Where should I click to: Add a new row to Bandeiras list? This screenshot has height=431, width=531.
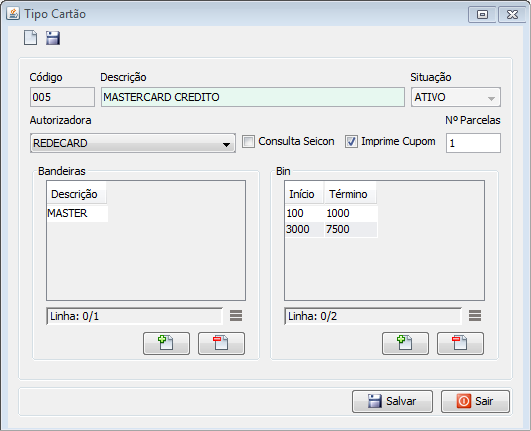tap(166, 343)
